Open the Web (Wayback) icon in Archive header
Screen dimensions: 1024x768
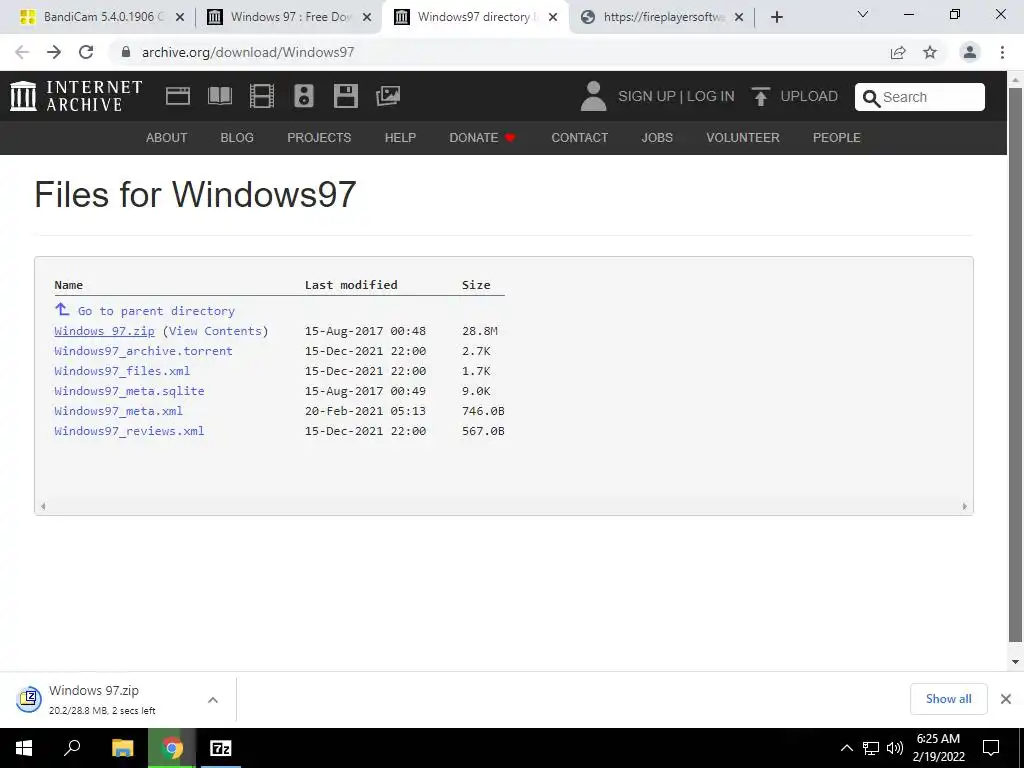[178, 96]
